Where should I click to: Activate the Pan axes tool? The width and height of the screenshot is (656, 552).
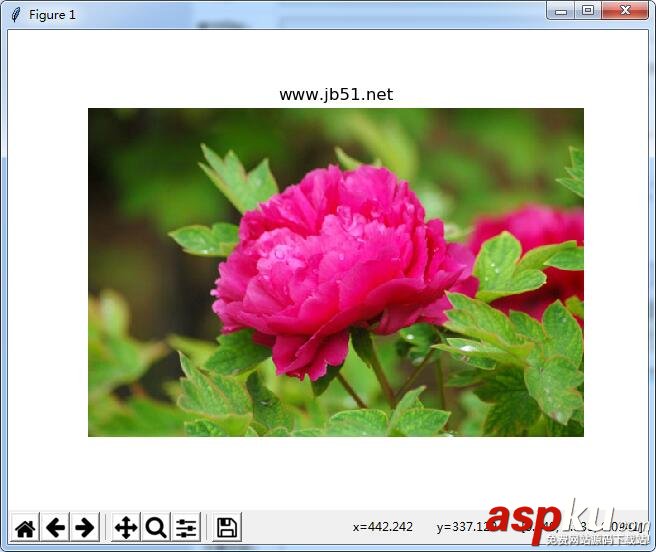[x=126, y=527]
